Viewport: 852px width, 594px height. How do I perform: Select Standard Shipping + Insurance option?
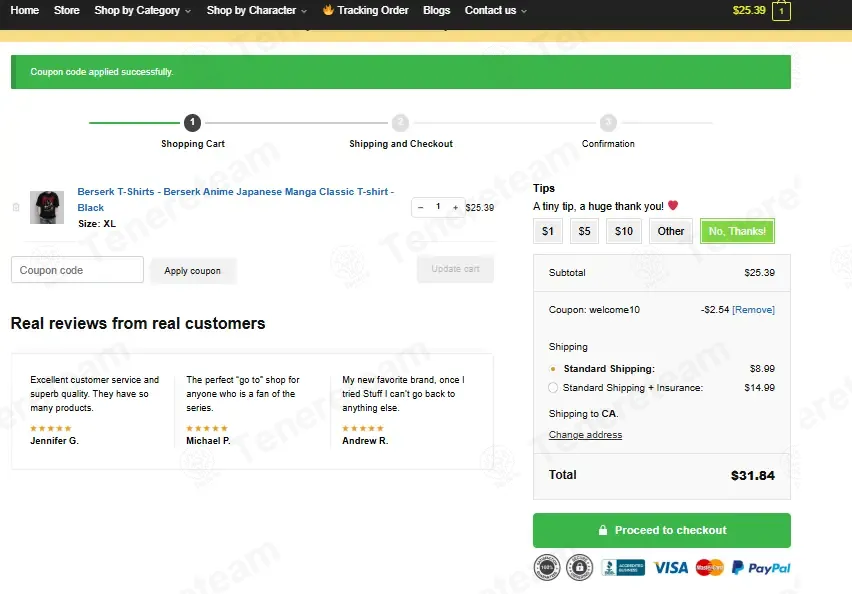point(553,388)
